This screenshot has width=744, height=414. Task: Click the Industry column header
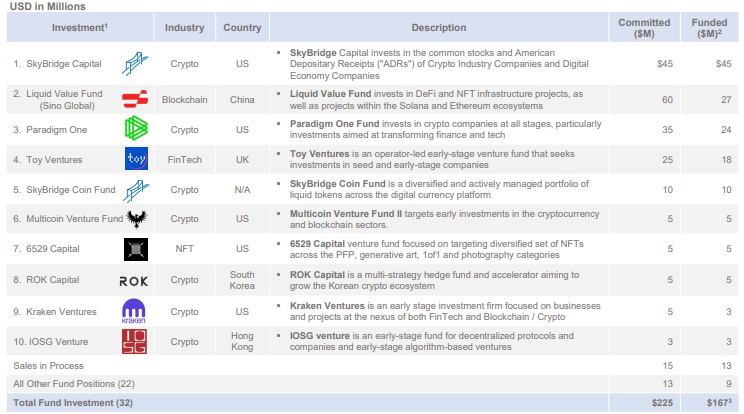tap(185, 27)
